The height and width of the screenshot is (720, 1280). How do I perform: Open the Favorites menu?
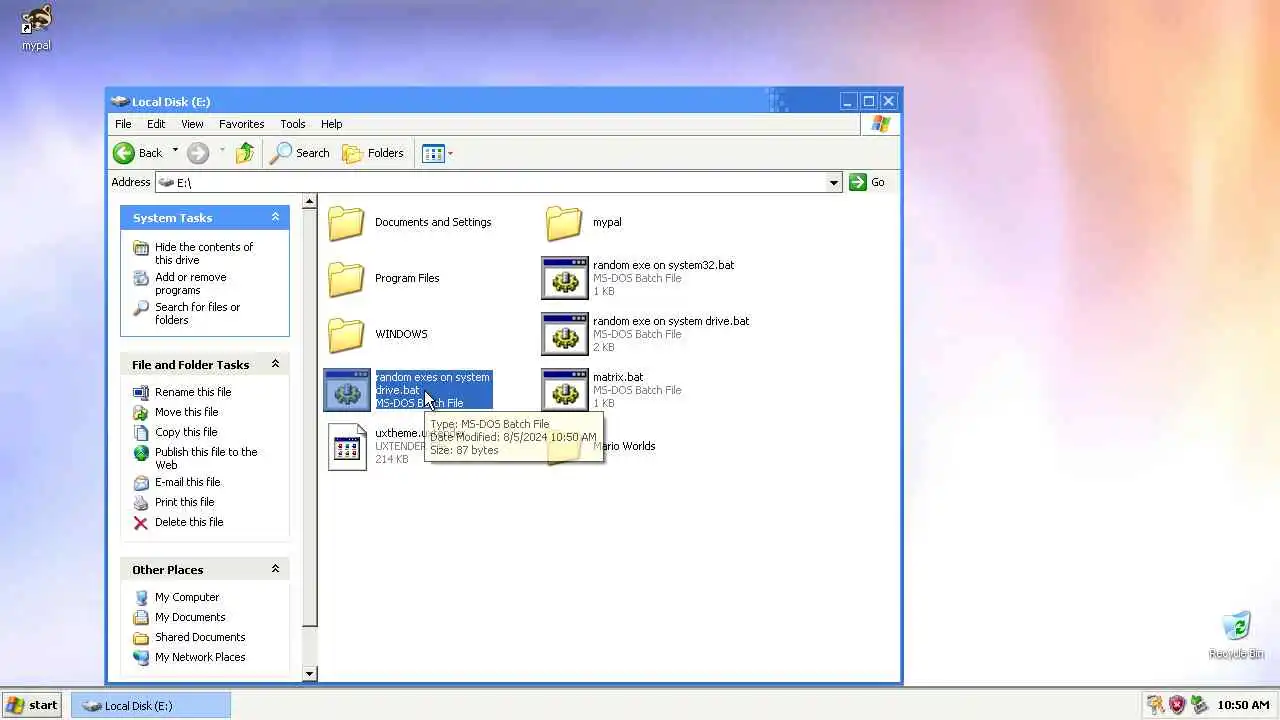[241, 124]
